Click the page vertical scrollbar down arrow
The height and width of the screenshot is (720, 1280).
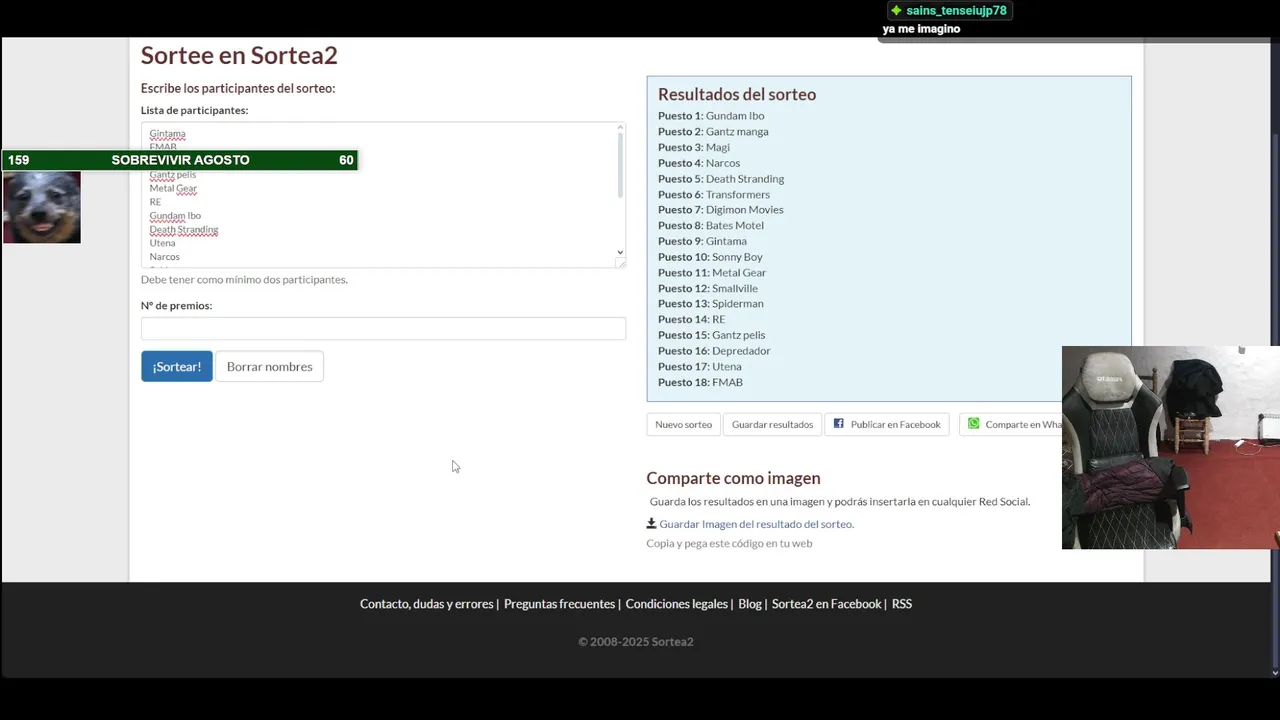(x=1273, y=672)
